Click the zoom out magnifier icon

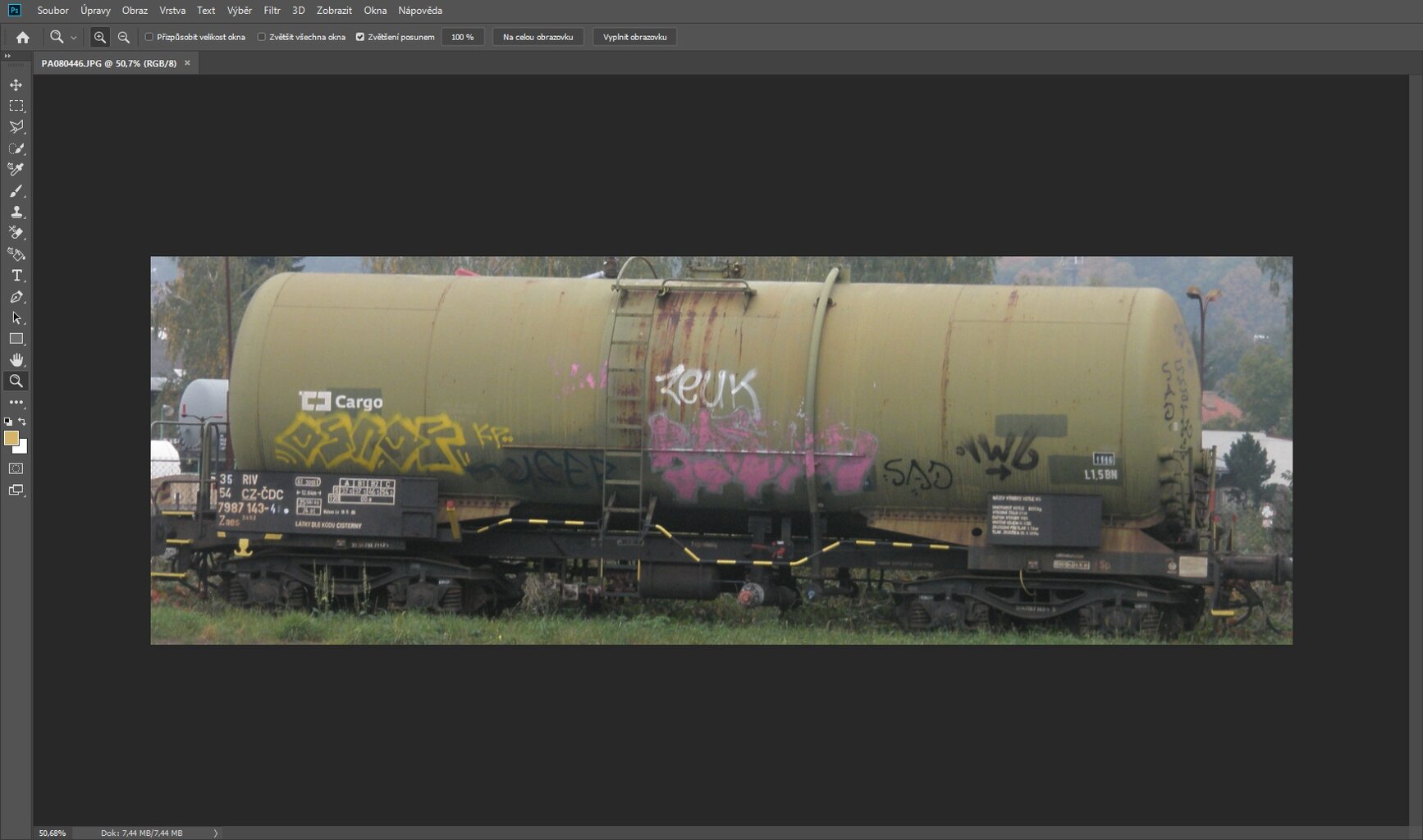coord(124,37)
